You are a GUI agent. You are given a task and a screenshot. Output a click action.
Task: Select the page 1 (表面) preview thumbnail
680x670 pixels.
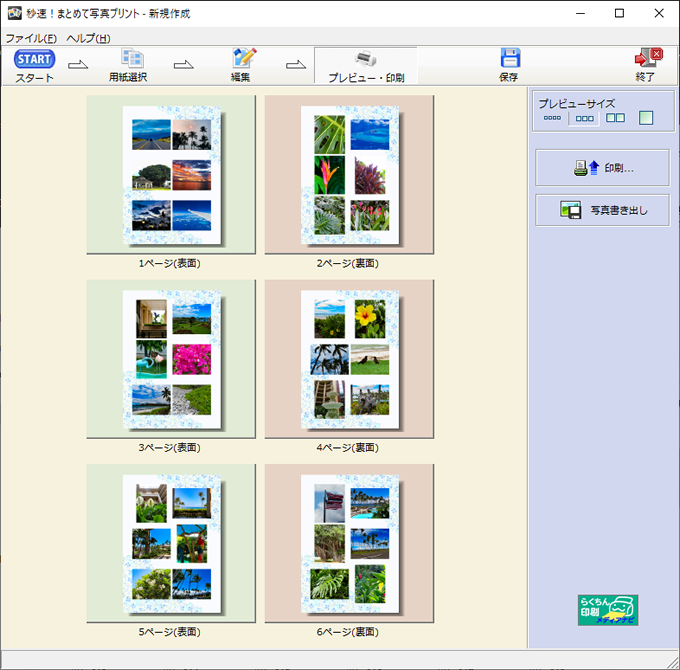coord(170,175)
